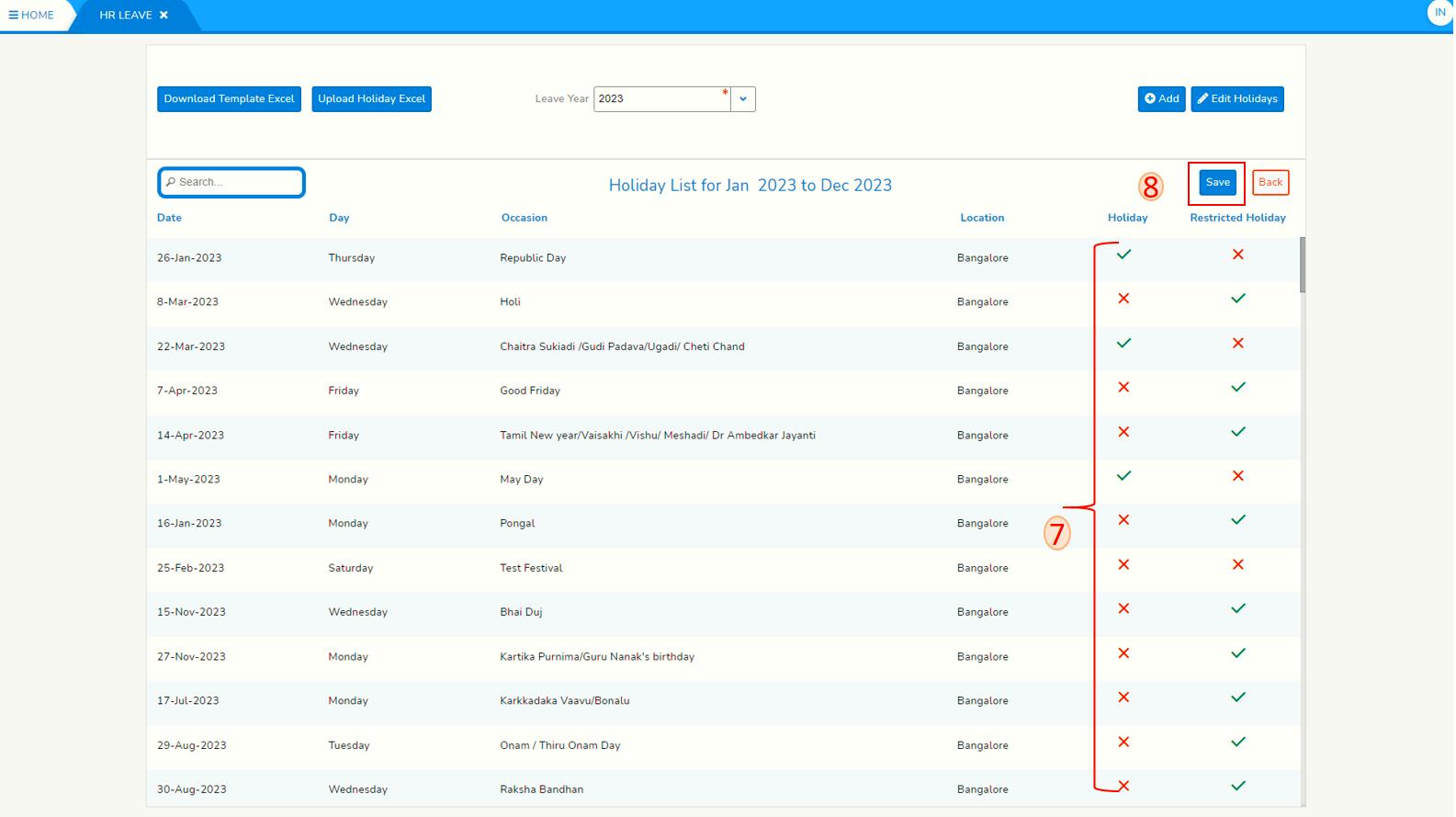
Task: Toggle Holiday check mark for May Day
Action: point(1123,476)
